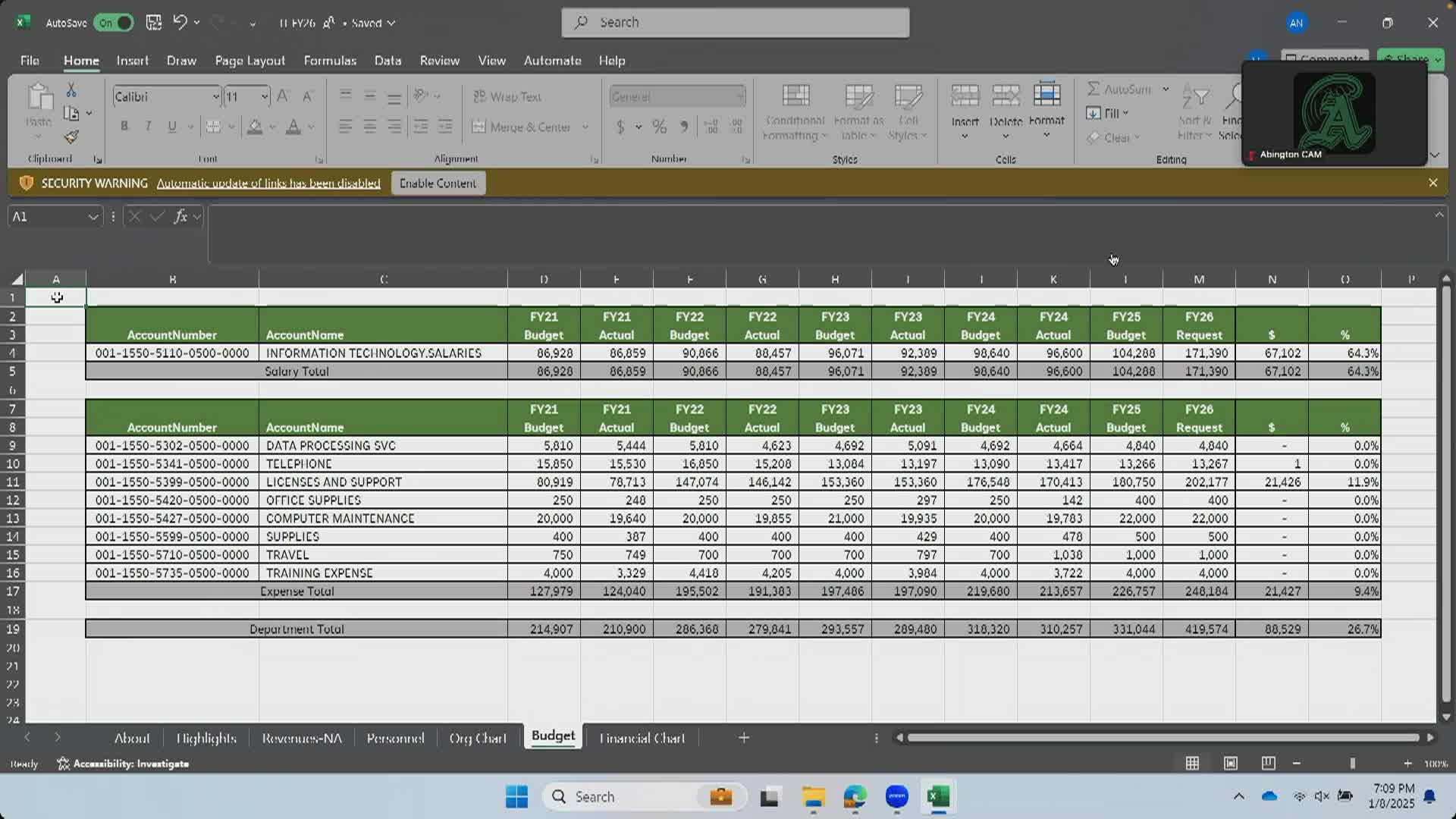Click the Format as Table icon
1456x819 pixels.
(858, 108)
